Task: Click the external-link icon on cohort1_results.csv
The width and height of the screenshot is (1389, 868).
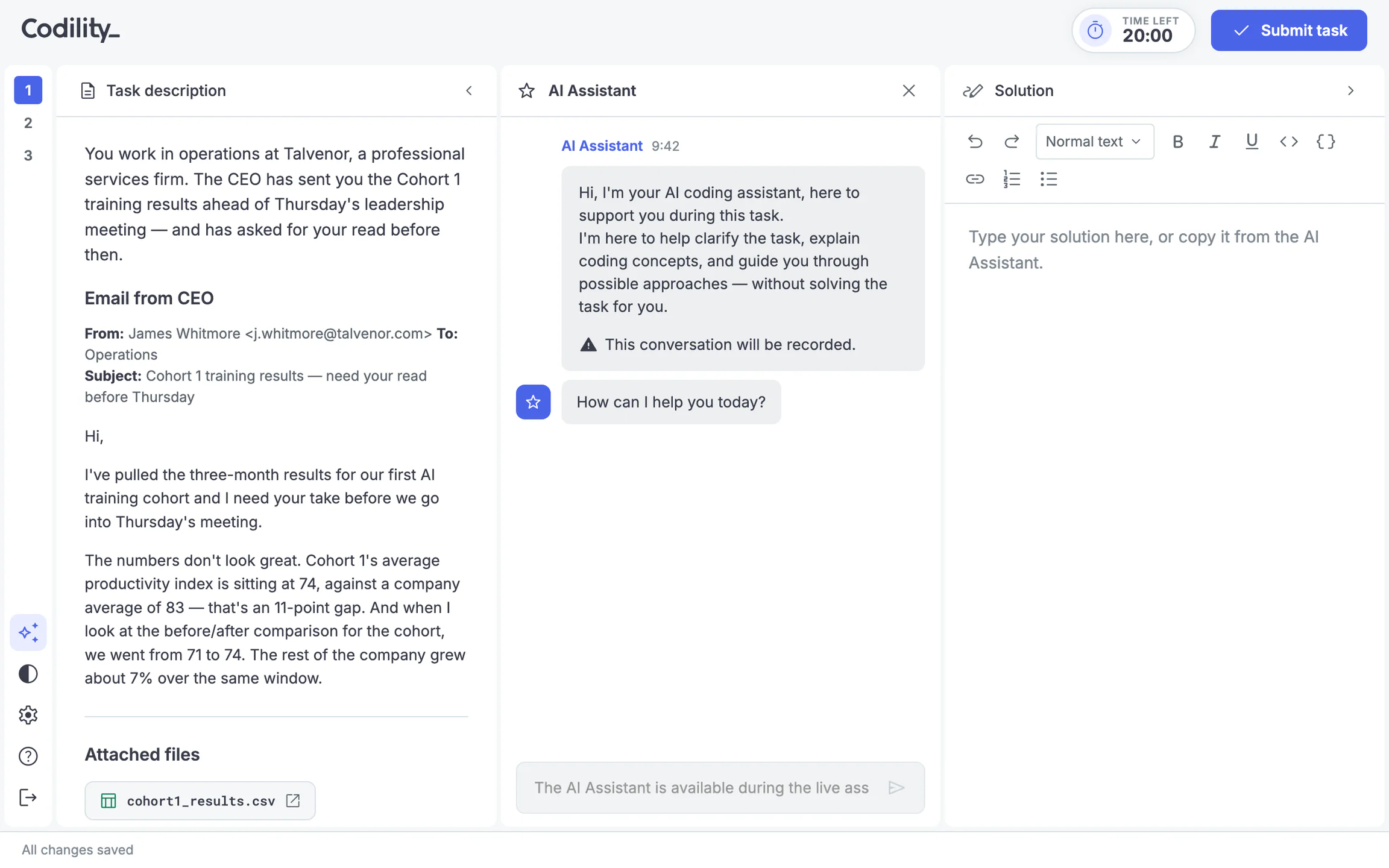Action: tap(293, 800)
